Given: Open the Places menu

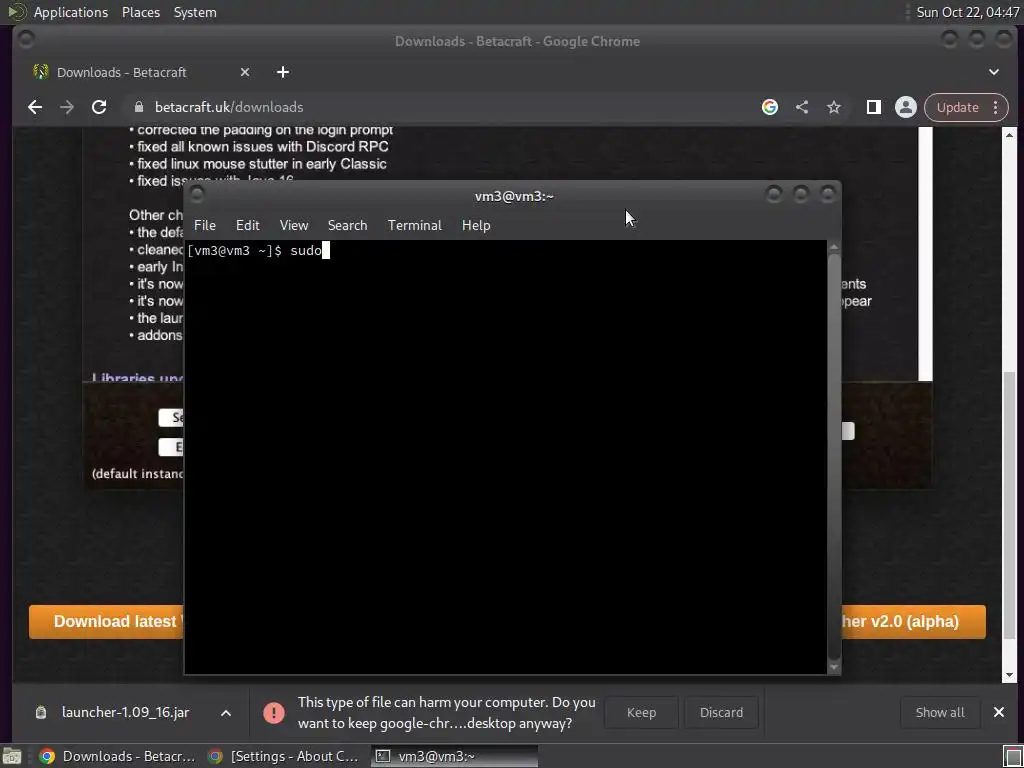Looking at the screenshot, I should click(141, 12).
